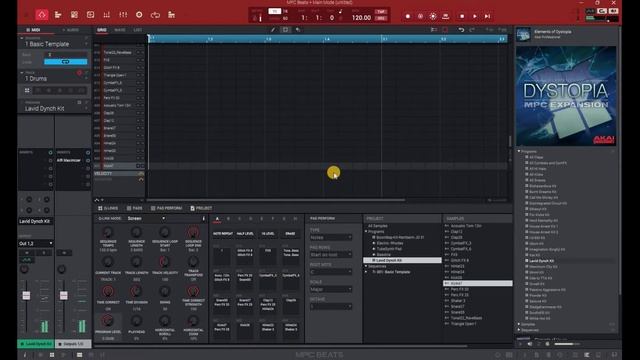
Task: Select the Acoustic Tom 12in sample
Action: pyautogui.click(x=466, y=226)
